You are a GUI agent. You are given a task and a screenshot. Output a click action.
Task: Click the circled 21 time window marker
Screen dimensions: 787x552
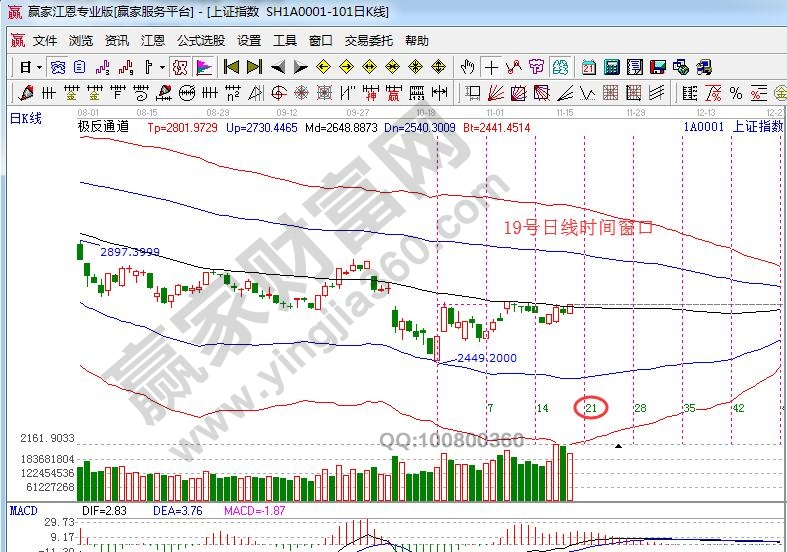point(590,408)
